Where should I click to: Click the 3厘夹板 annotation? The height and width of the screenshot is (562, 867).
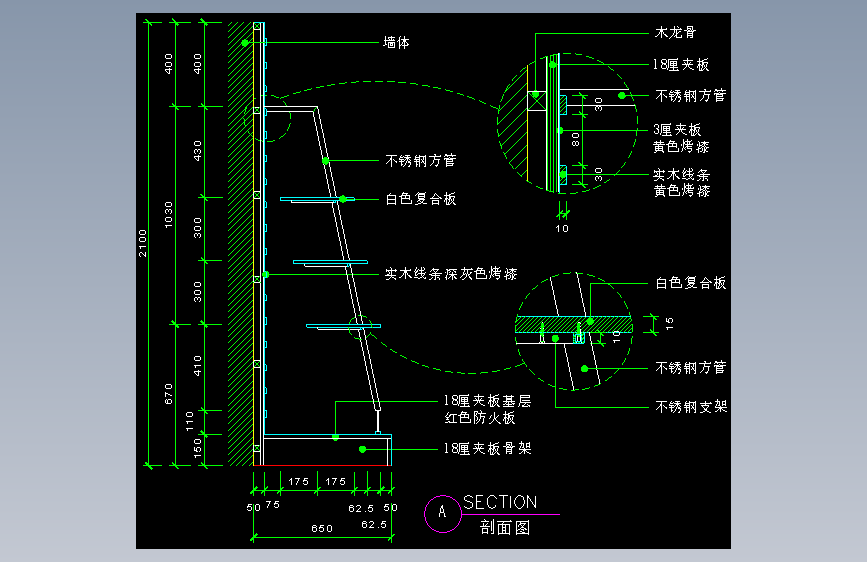(677, 129)
